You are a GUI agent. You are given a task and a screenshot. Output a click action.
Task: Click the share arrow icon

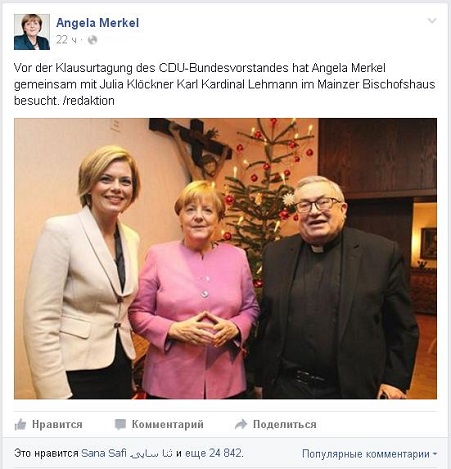pyautogui.click(x=241, y=424)
